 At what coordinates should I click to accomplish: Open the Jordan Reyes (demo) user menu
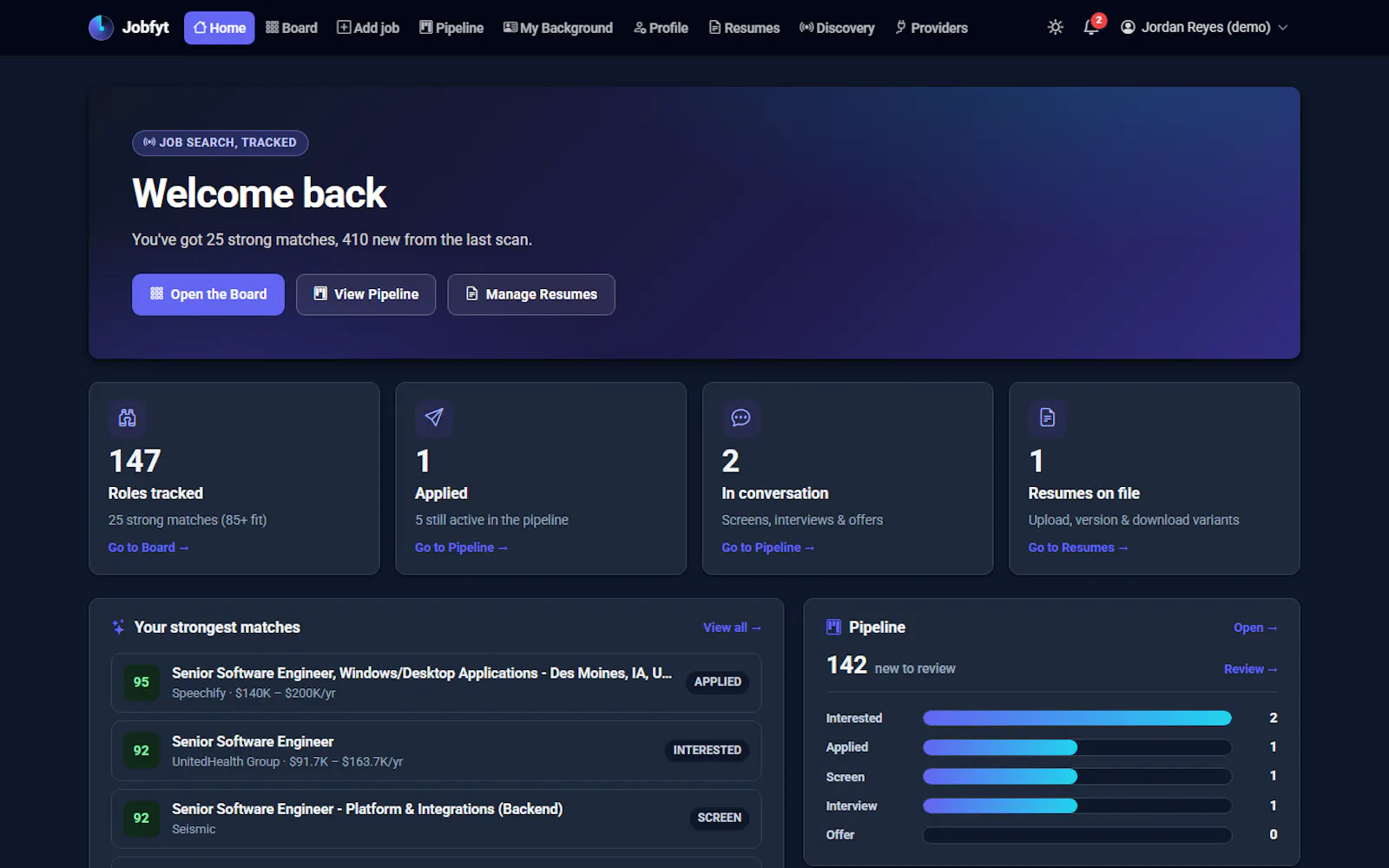point(1204,28)
